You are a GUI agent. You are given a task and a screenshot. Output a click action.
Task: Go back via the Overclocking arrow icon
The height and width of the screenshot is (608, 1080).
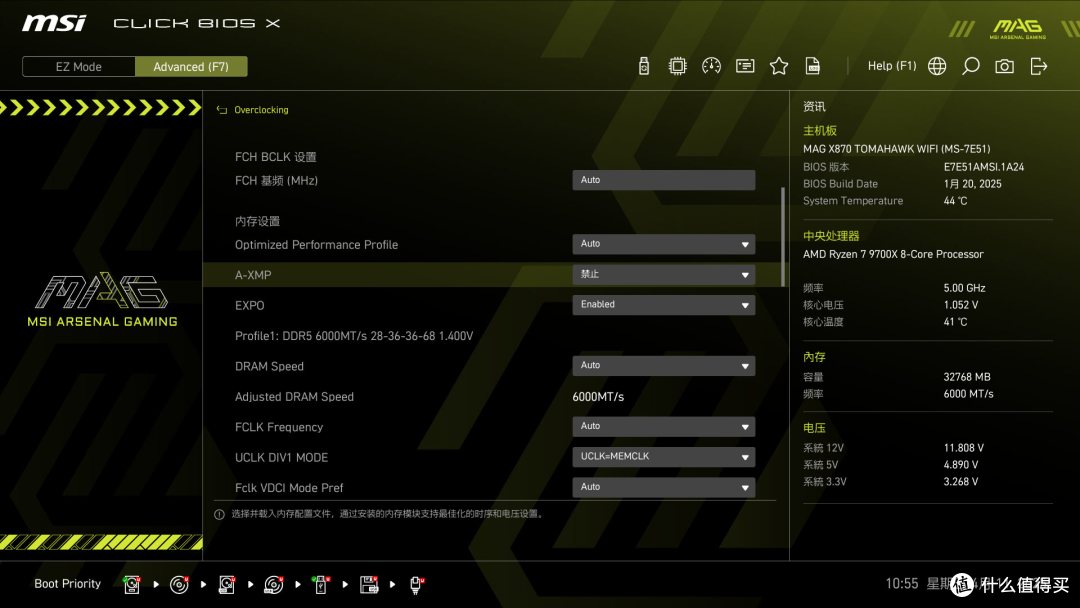click(x=222, y=109)
